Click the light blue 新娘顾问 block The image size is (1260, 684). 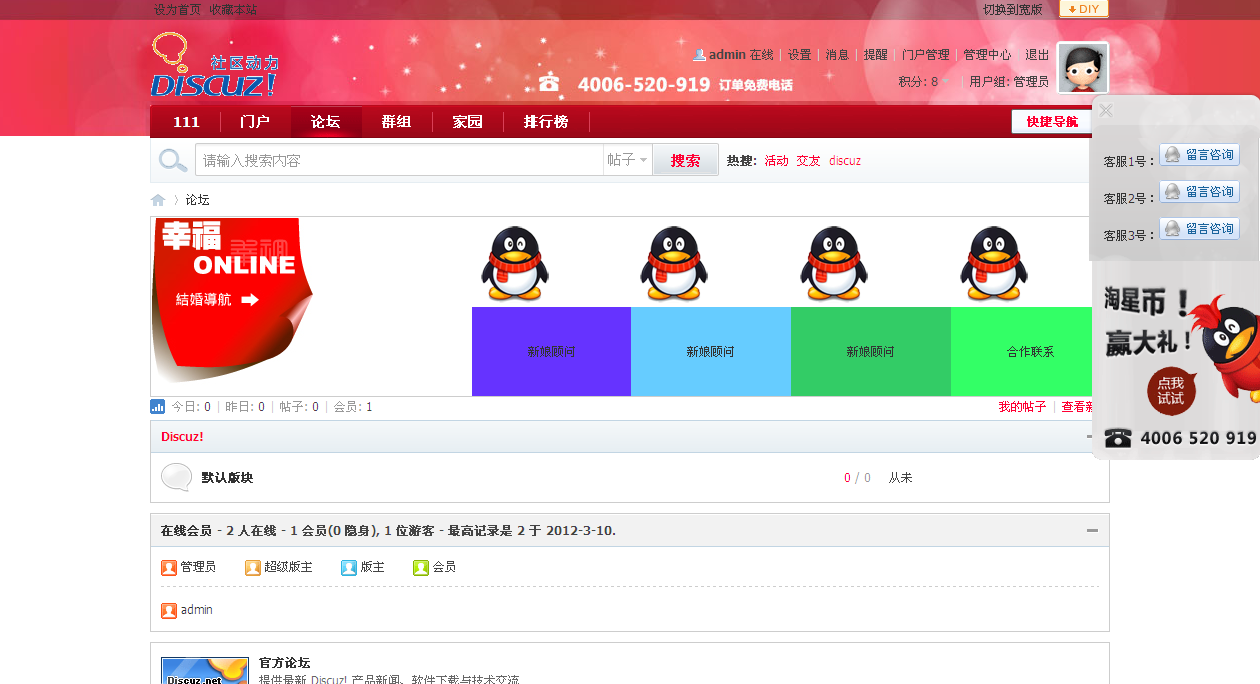click(x=711, y=351)
